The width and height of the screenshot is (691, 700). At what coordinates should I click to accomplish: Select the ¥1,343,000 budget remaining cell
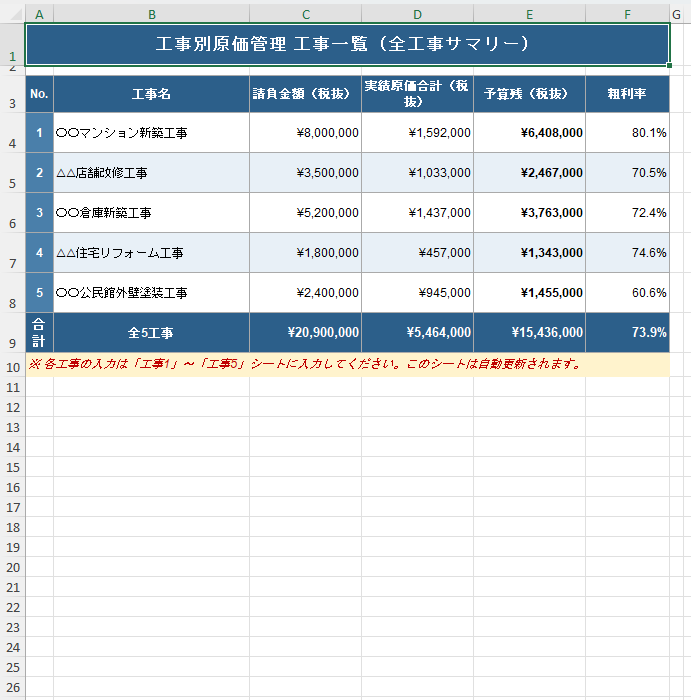click(529, 253)
